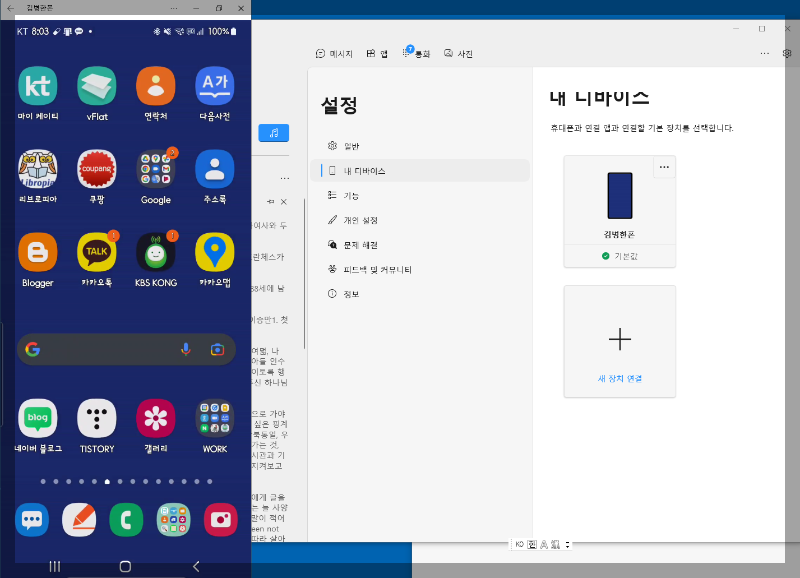
Task: Select 문제 해결 troubleshooting settings
Action: coord(420,245)
